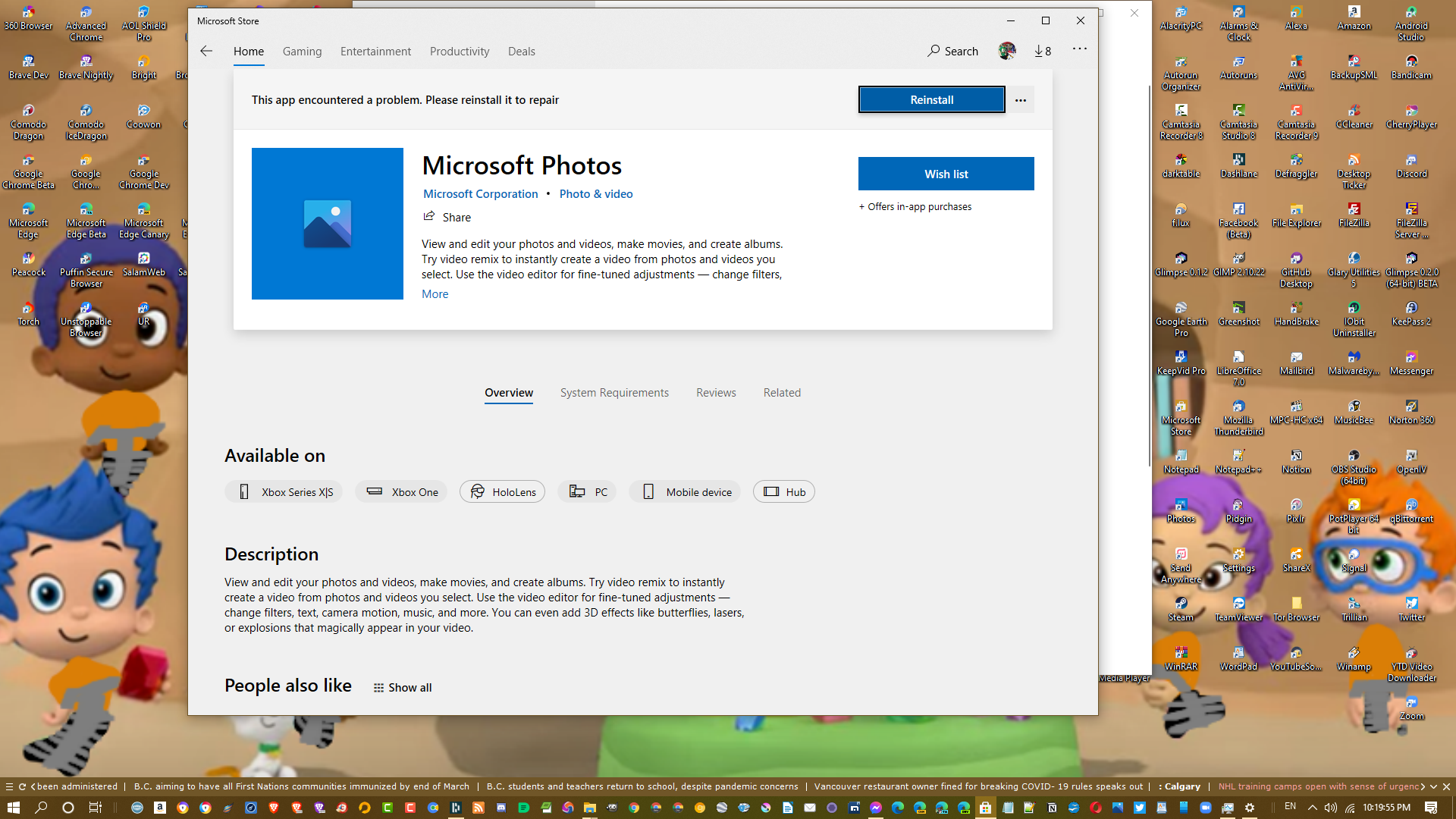Show hidden tray icons chevron
Image resolution: width=1456 pixels, height=819 pixels.
point(1312,808)
